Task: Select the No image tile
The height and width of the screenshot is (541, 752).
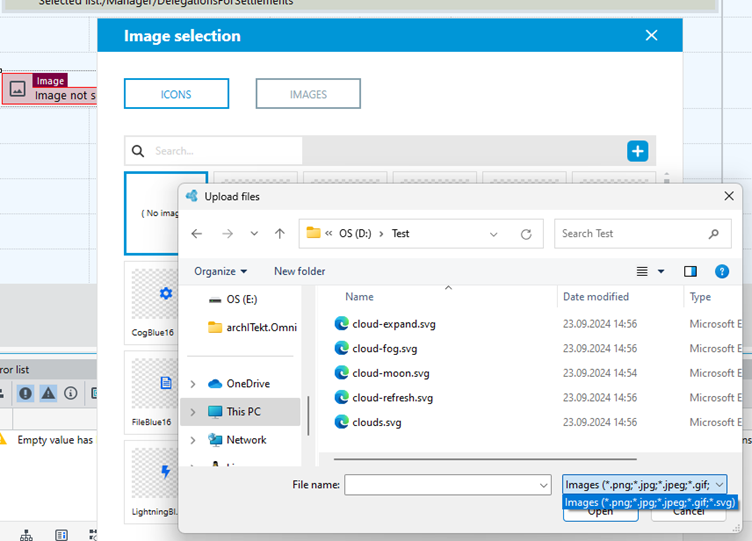Action: [x=153, y=213]
